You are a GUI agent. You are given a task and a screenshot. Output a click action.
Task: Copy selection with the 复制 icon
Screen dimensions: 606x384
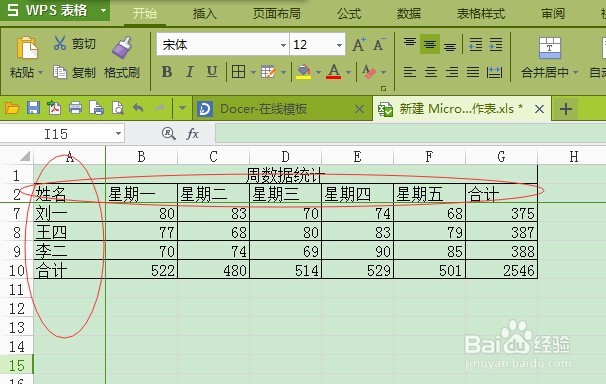point(60,72)
